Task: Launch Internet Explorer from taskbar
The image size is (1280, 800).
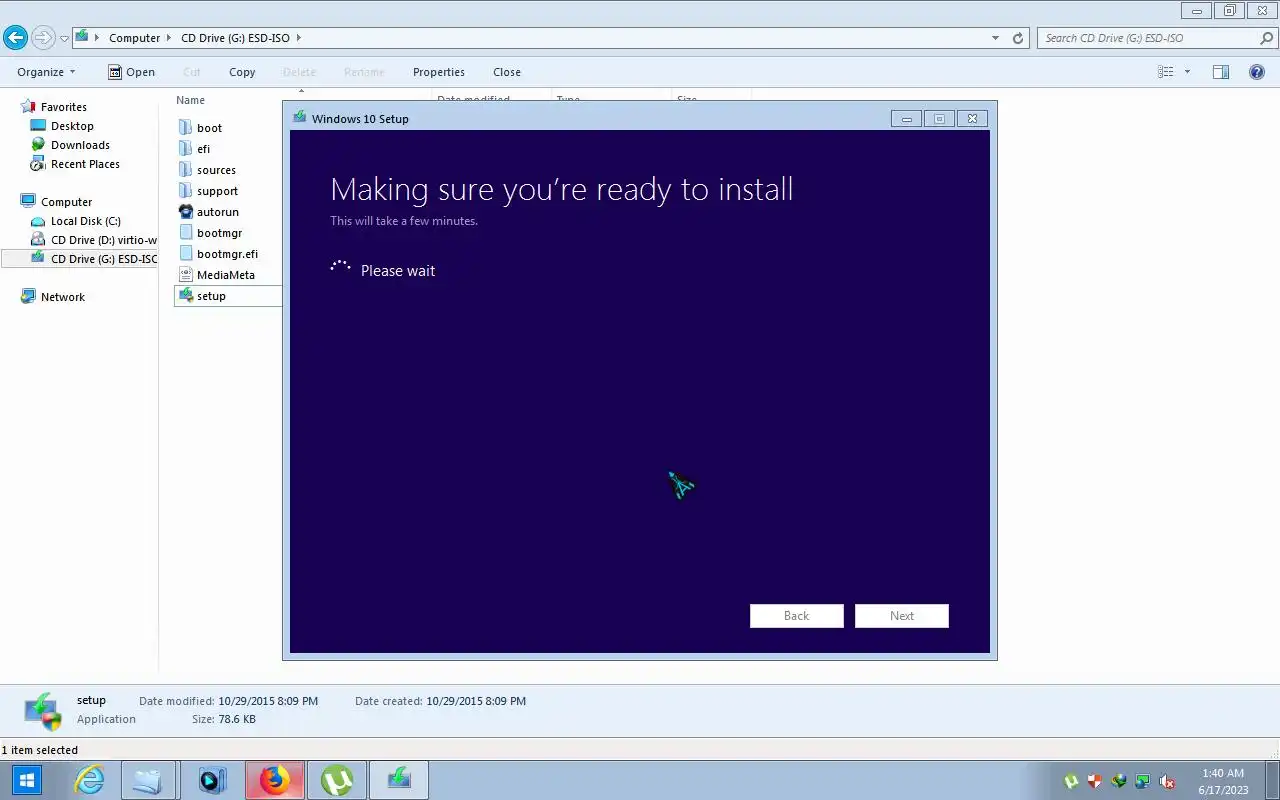Action: [x=90, y=780]
